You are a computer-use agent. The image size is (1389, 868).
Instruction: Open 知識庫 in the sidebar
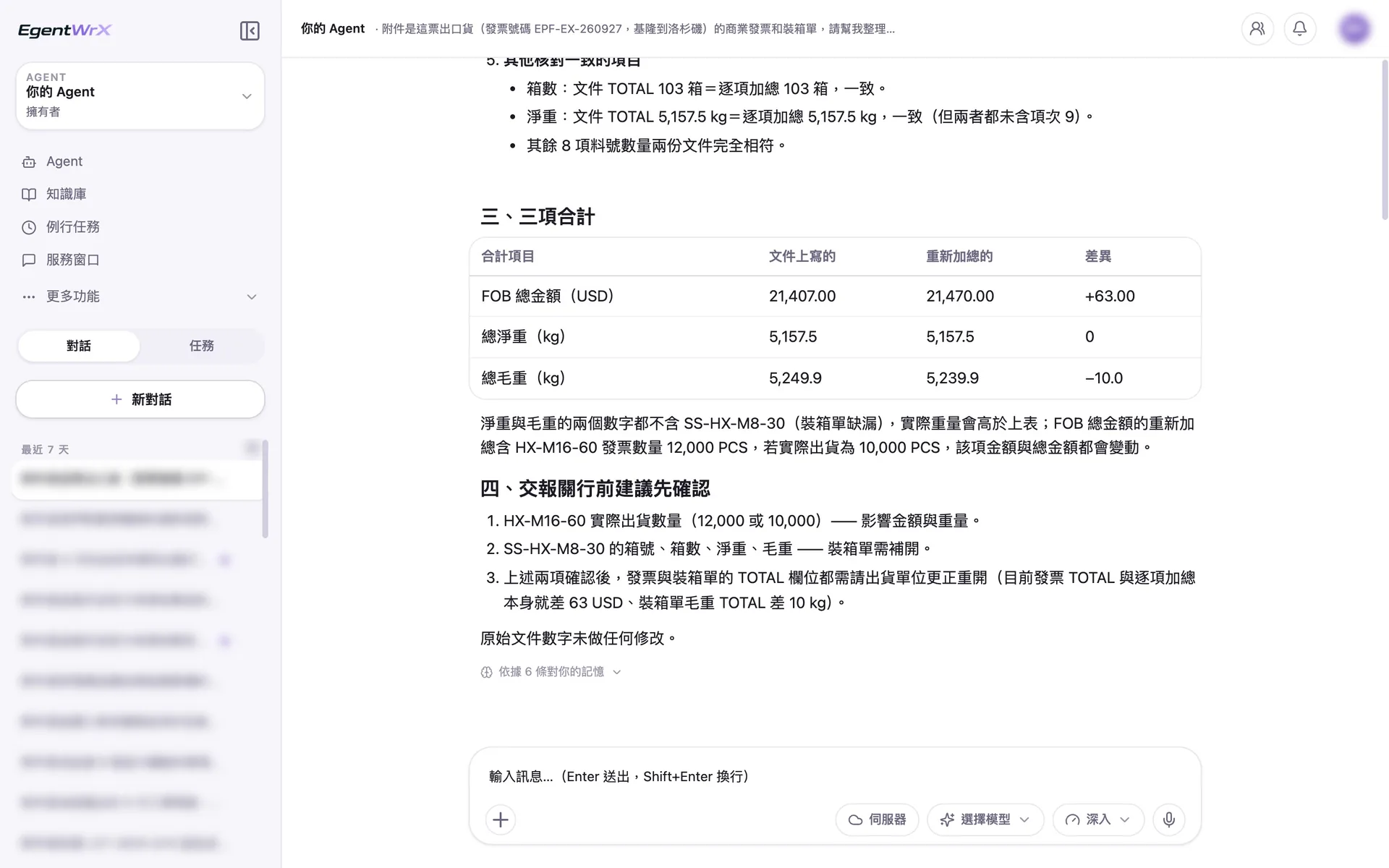(x=140, y=194)
